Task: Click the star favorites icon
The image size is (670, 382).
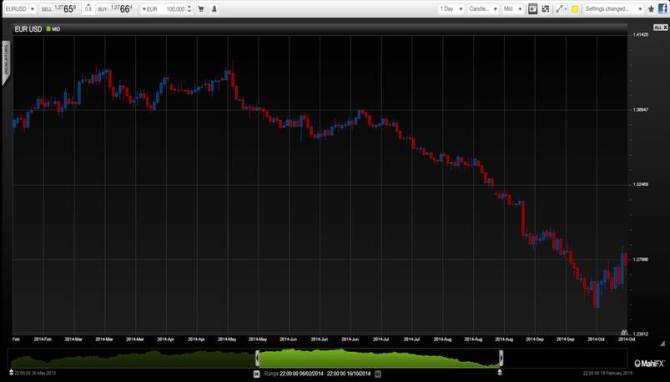Action: point(651,9)
